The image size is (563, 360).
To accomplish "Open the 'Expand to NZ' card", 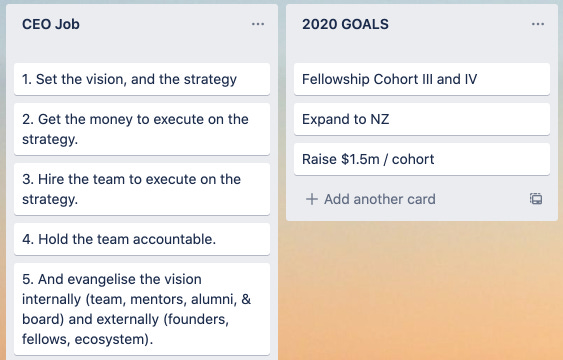I will (422, 119).
